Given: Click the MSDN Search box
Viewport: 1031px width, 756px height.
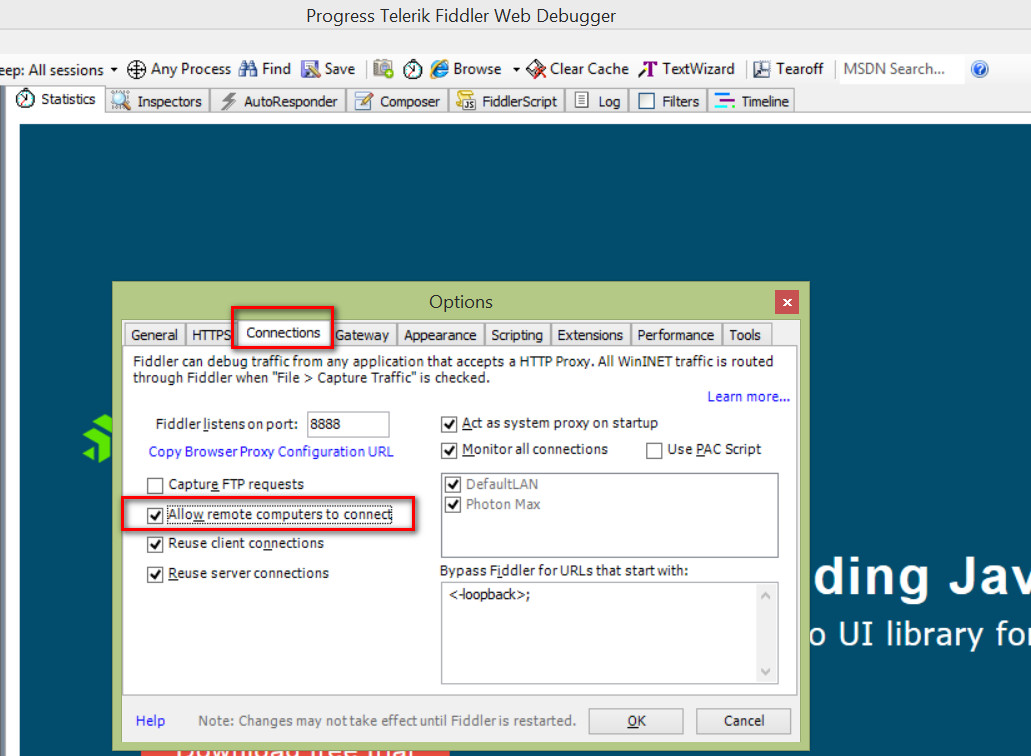Looking at the screenshot, I should (x=899, y=69).
